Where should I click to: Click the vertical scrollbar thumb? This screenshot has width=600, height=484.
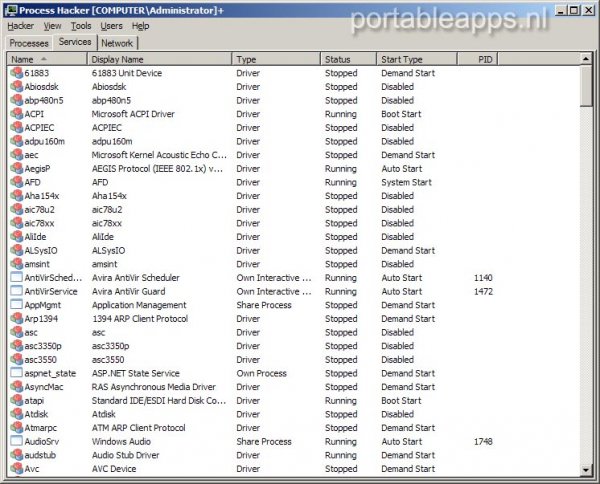pos(586,86)
